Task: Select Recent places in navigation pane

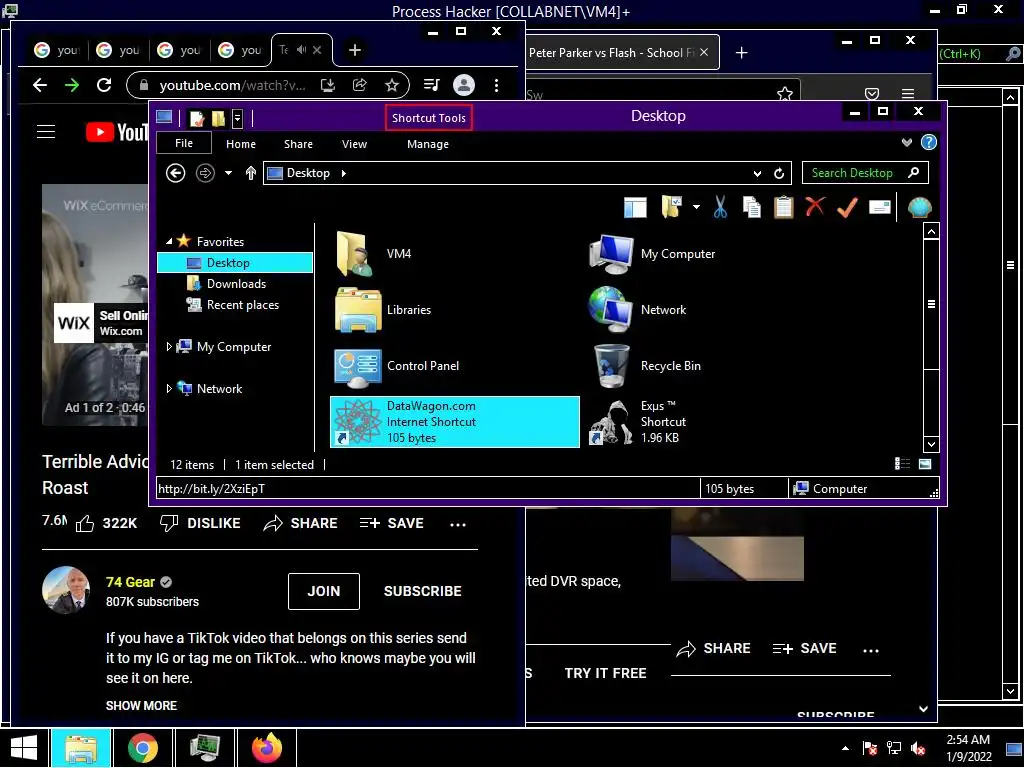Action: pos(243,304)
